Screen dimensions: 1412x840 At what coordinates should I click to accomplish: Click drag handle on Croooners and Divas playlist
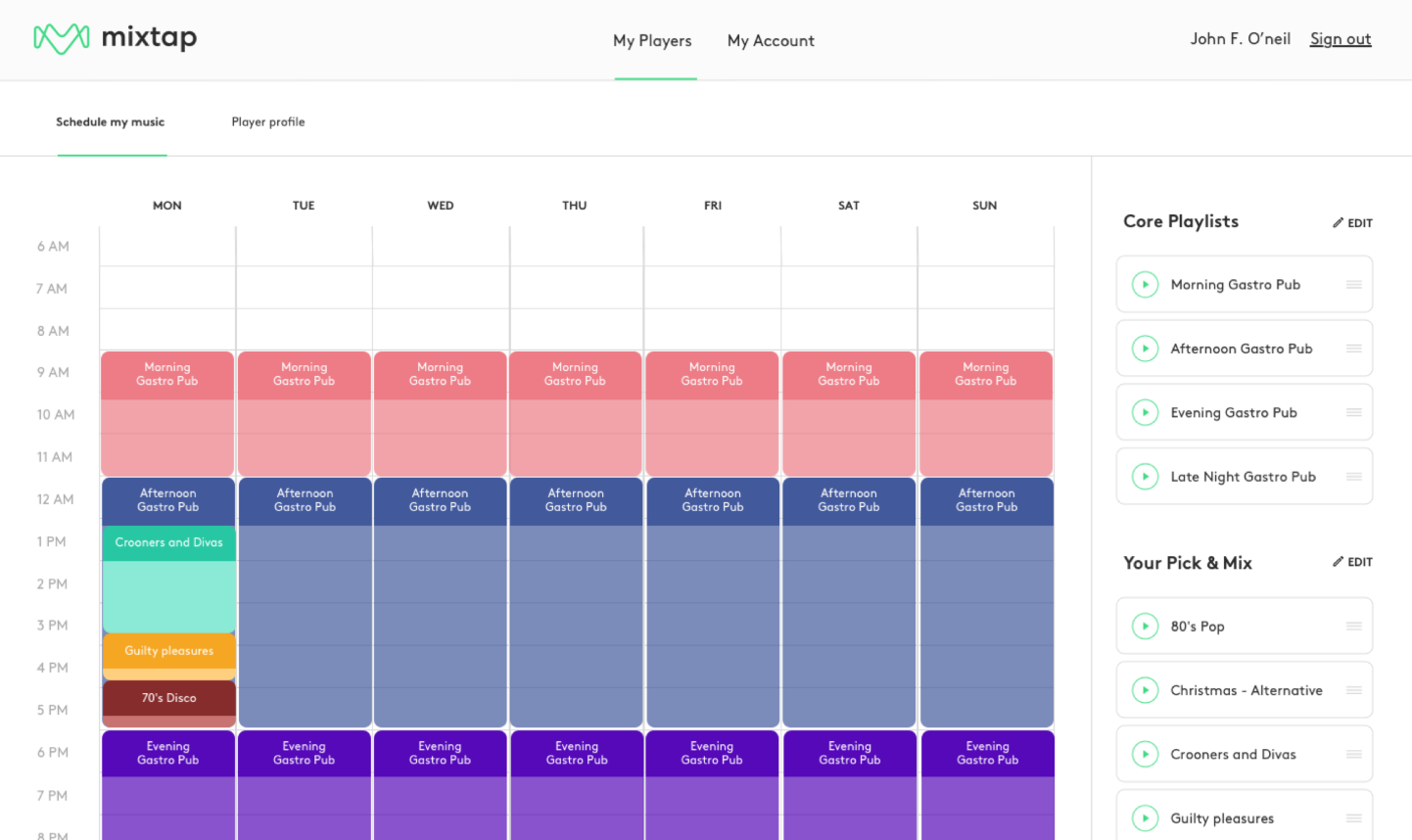pyautogui.click(x=1353, y=755)
